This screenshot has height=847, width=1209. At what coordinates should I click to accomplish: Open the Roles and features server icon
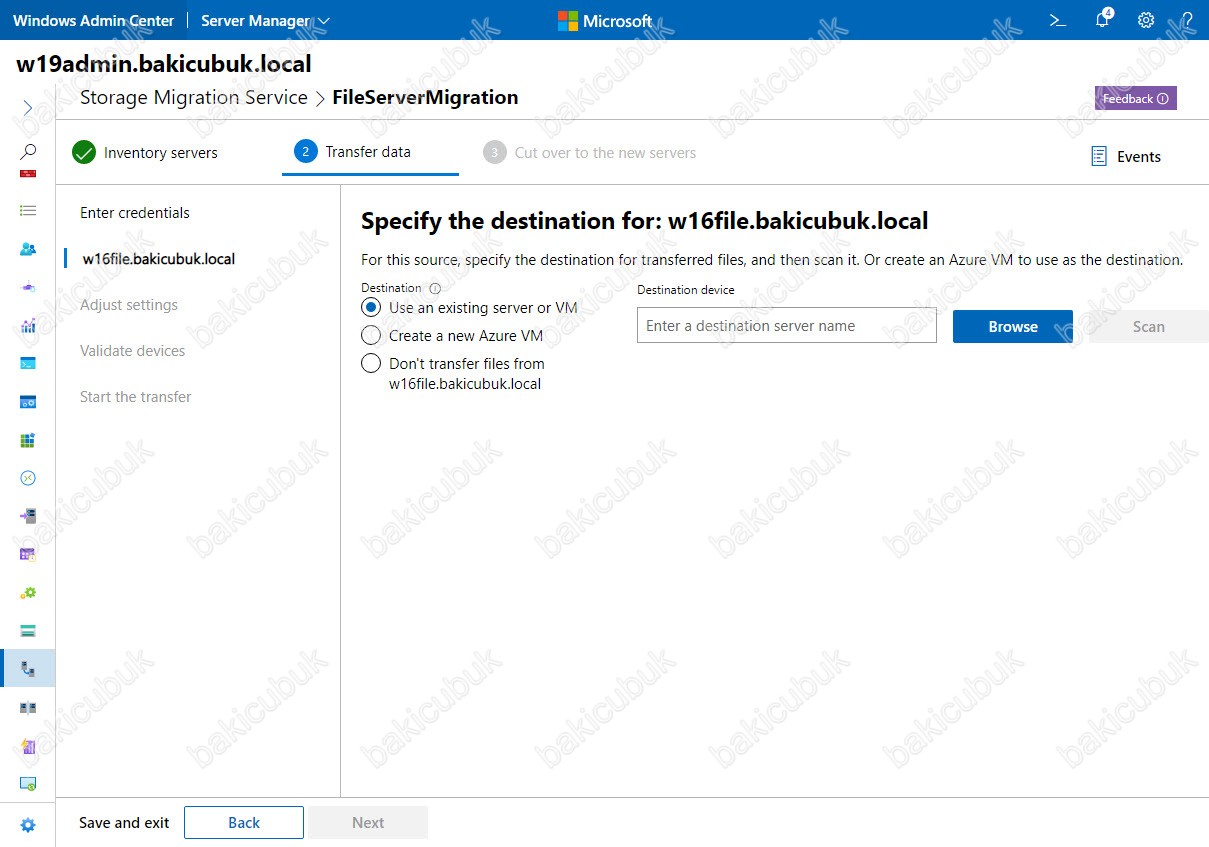tap(28, 516)
